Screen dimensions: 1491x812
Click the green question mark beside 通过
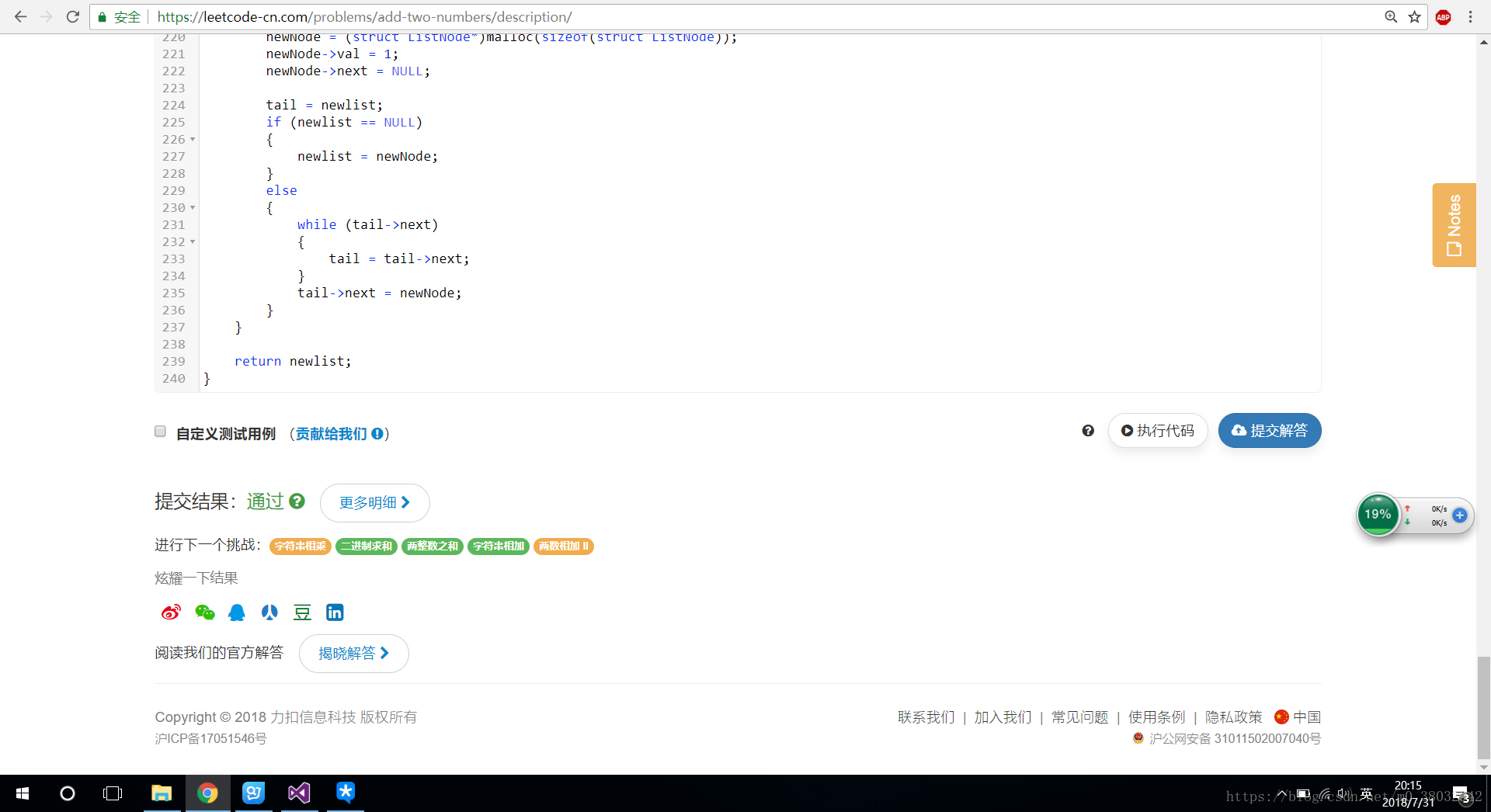point(297,501)
